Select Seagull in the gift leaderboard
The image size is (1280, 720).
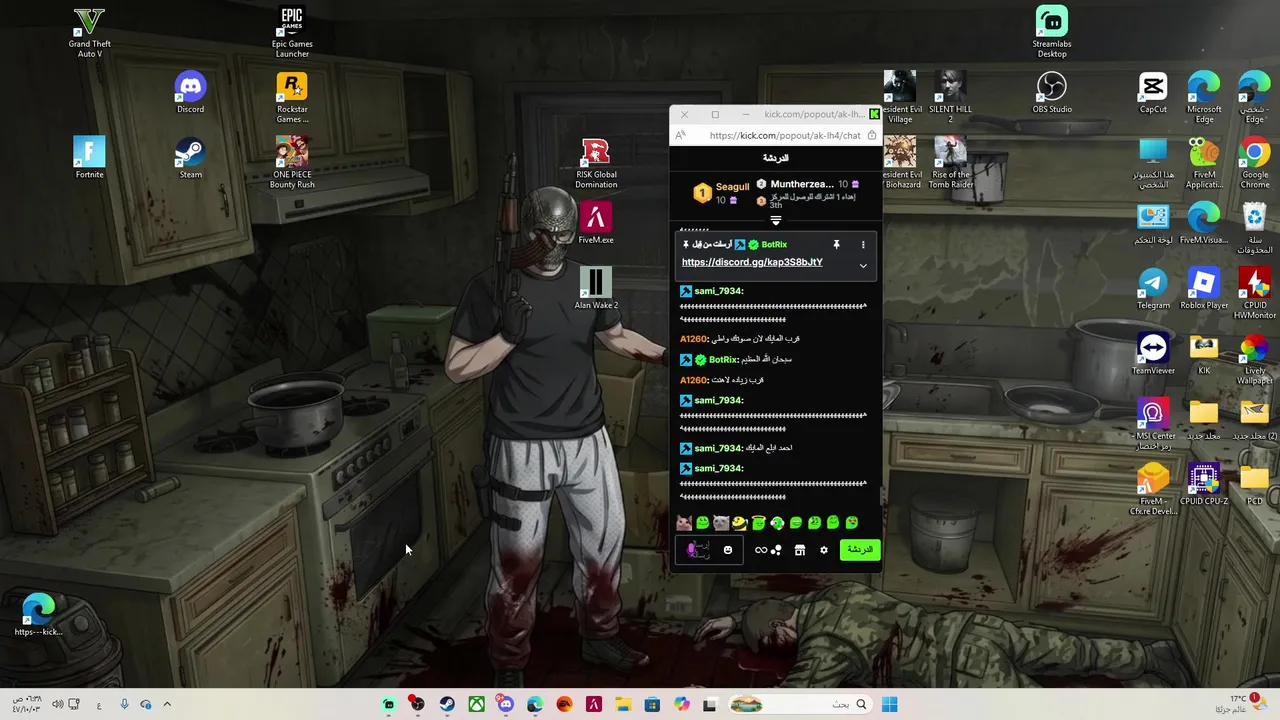(x=721, y=192)
